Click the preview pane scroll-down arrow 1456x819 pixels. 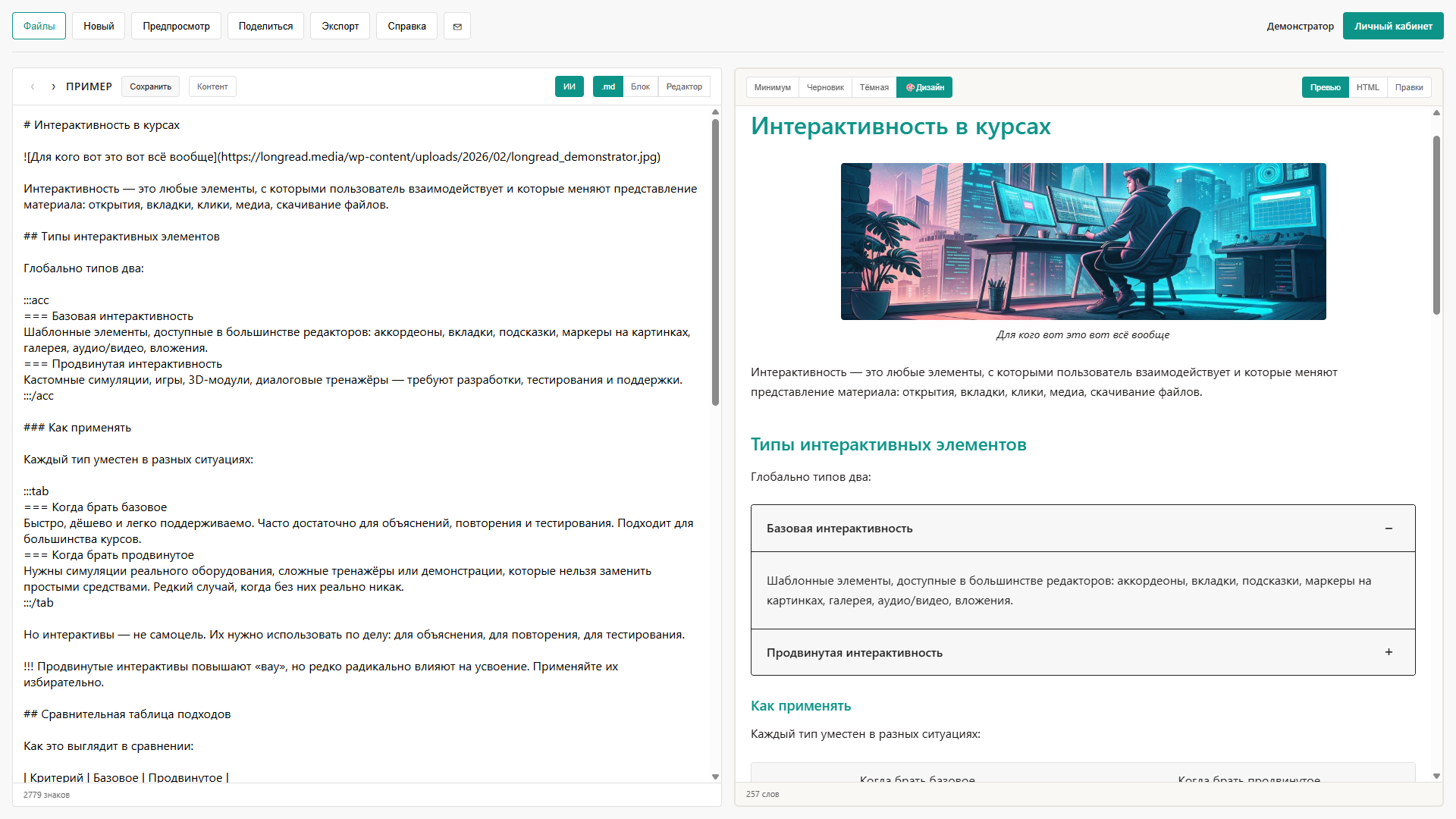[1436, 776]
